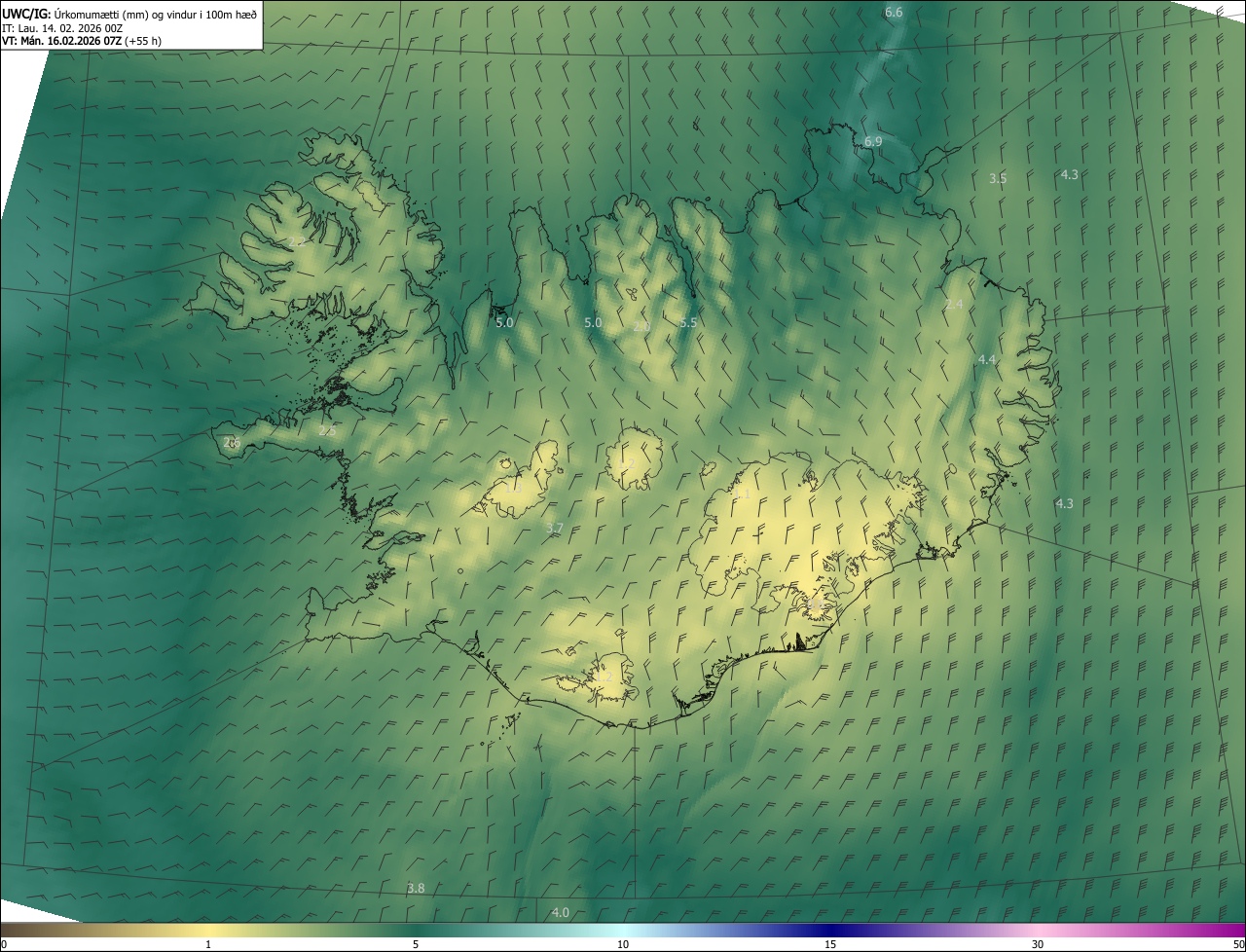Image resolution: width=1246 pixels, height=952 pixels.
Task: Click the colorbar tick label '15'
Action: [830, 944]
